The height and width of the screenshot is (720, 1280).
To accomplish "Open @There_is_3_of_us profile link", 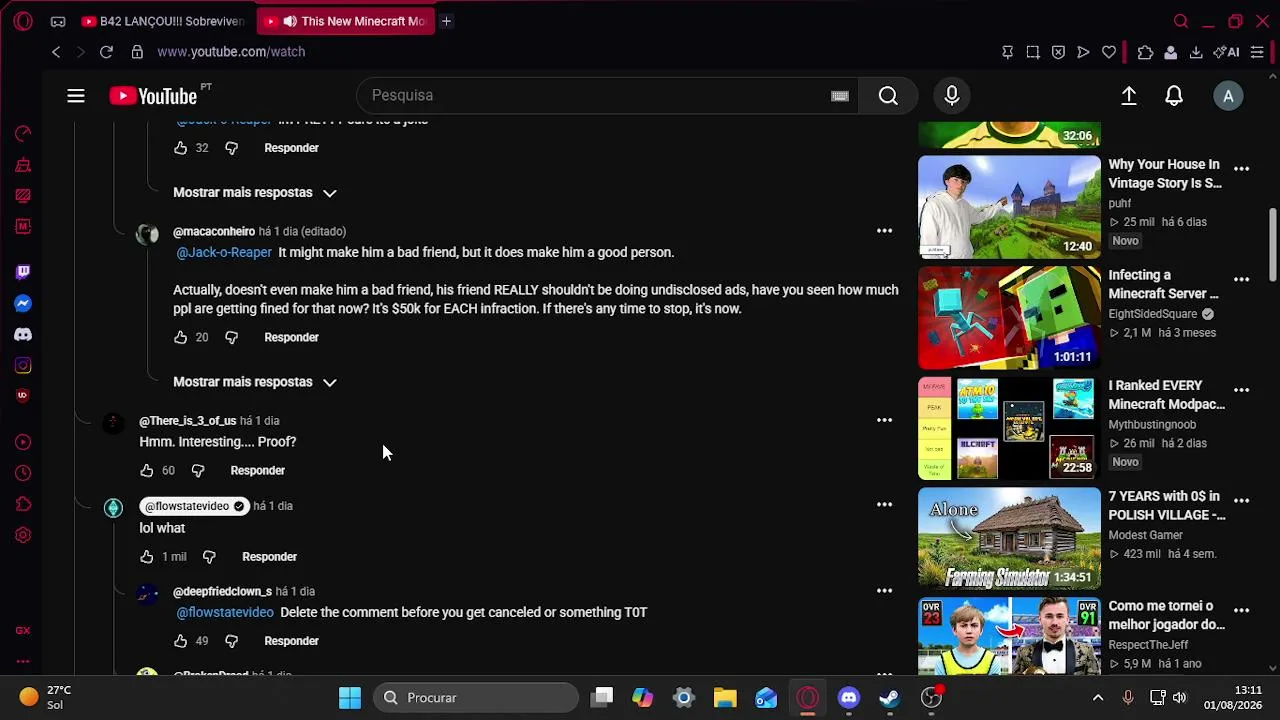I will pos(188,421).
